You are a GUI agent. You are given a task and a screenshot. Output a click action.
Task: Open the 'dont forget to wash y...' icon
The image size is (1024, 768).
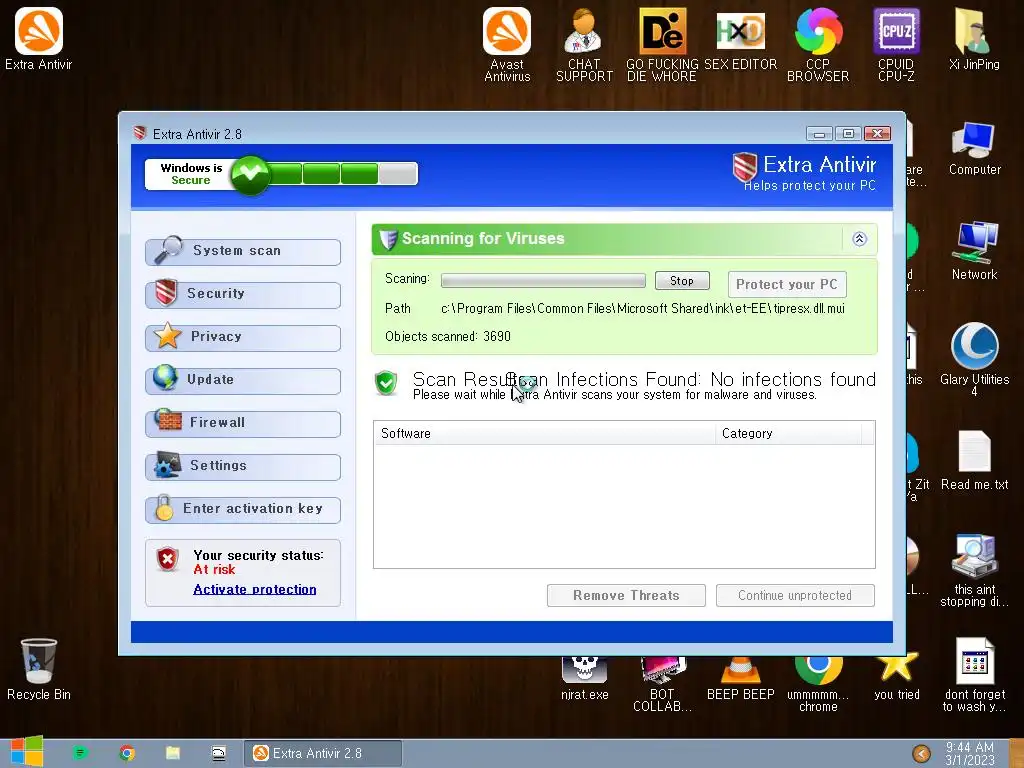(974, 675)
